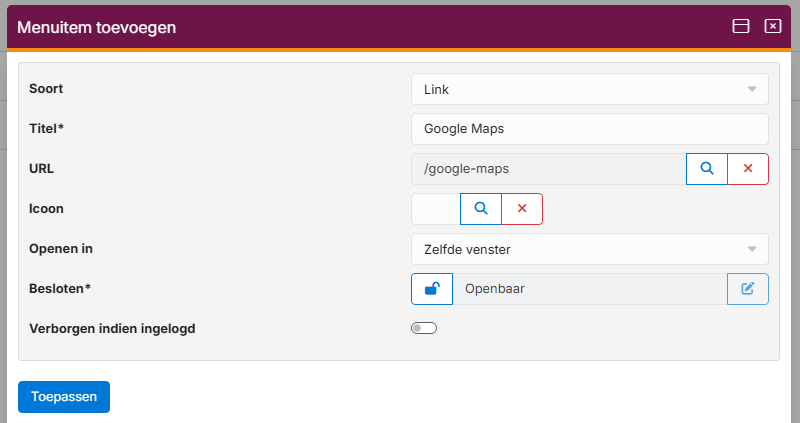Remove the selected Icoon with red X
The width and height of the screenshot is (800, 423).
click(521, 209)
